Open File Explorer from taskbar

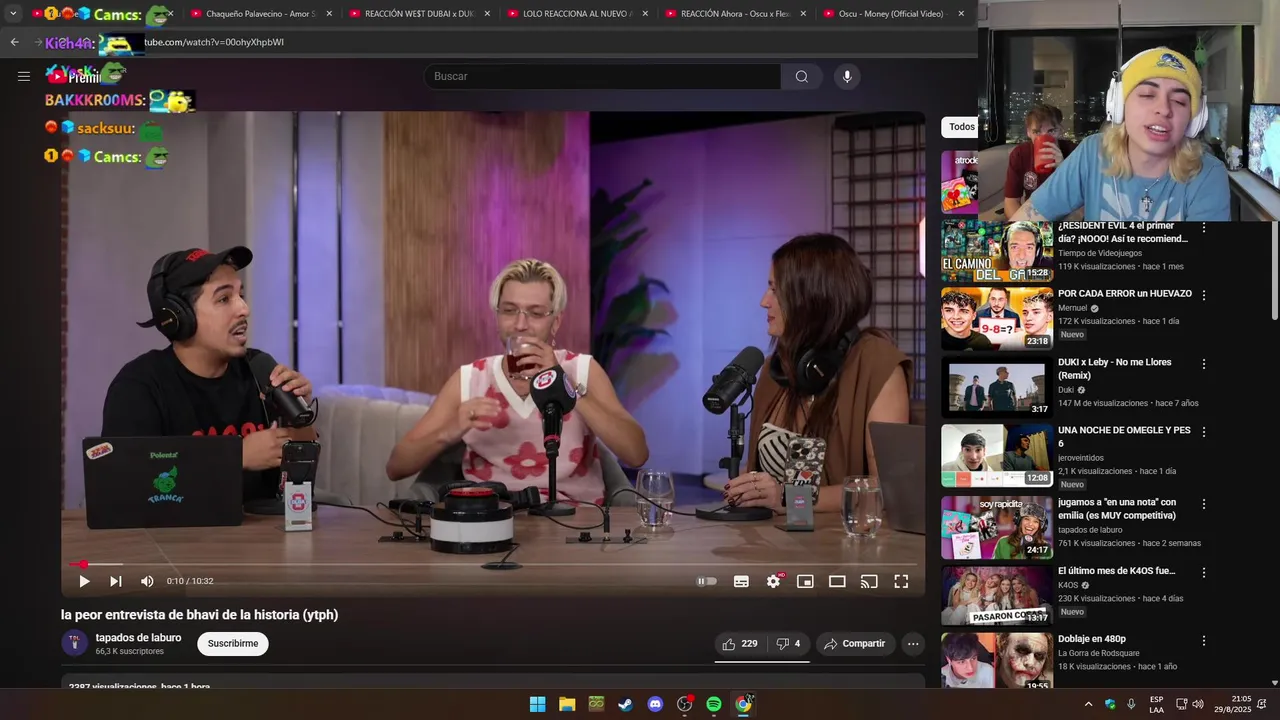coord(567,704)
